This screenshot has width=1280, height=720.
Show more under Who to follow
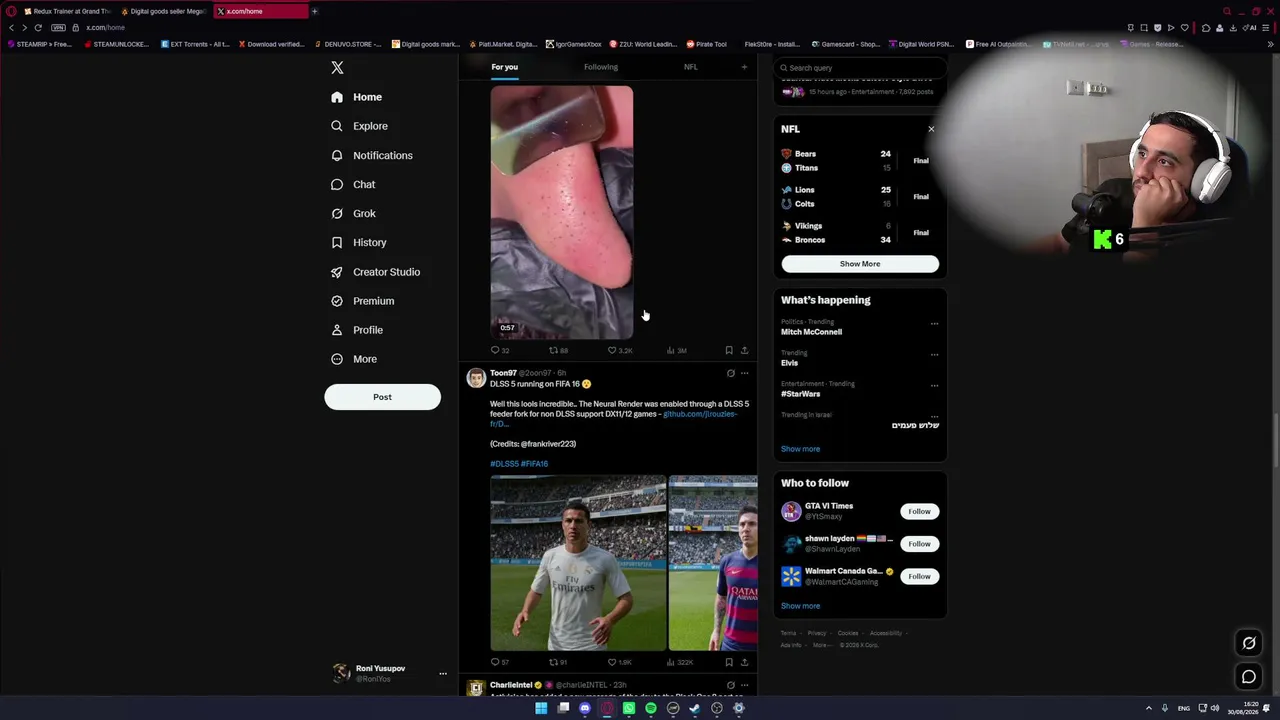coord(800,606)
